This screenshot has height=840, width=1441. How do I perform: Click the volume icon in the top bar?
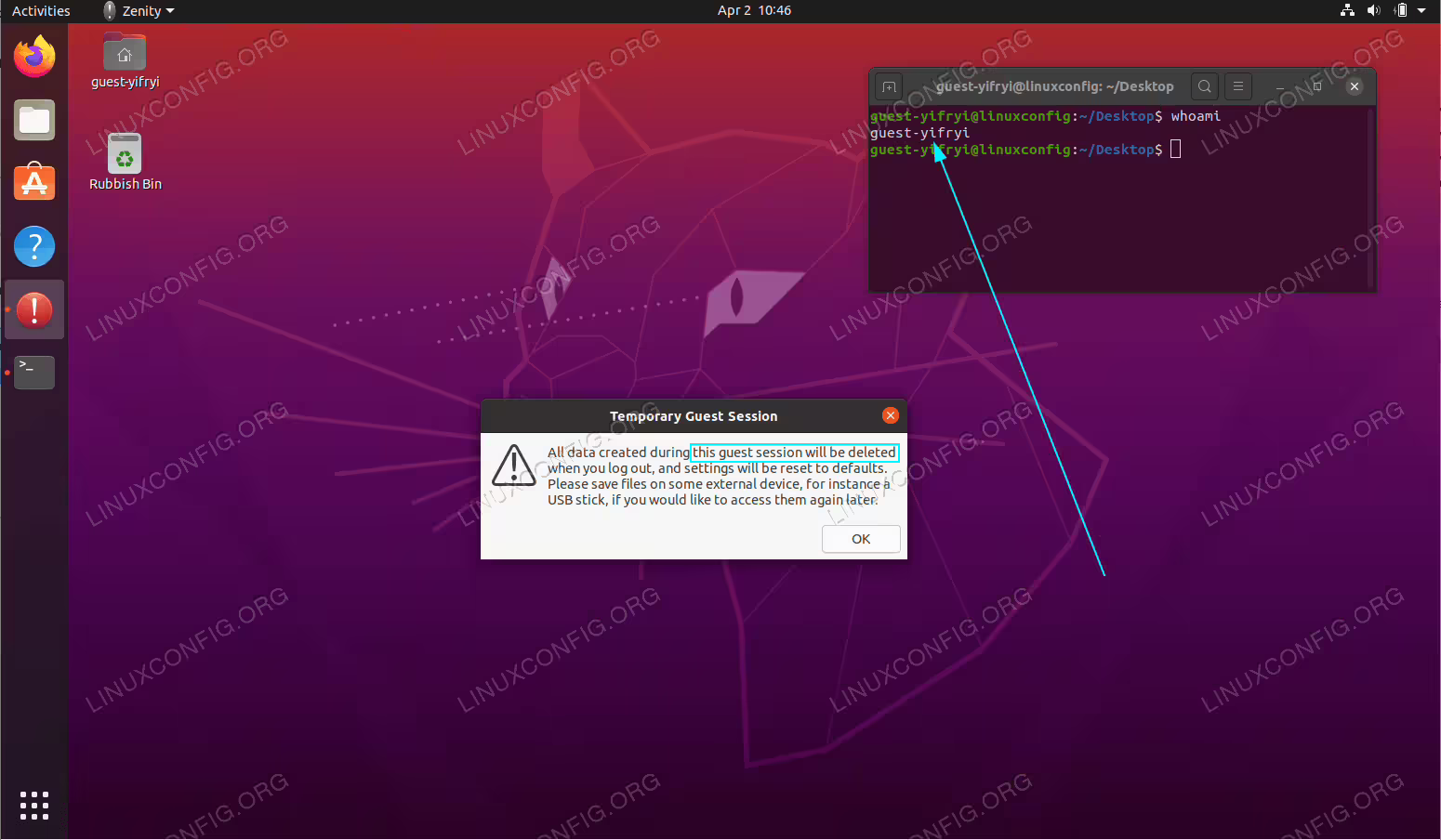click(x=1374, y=10)
